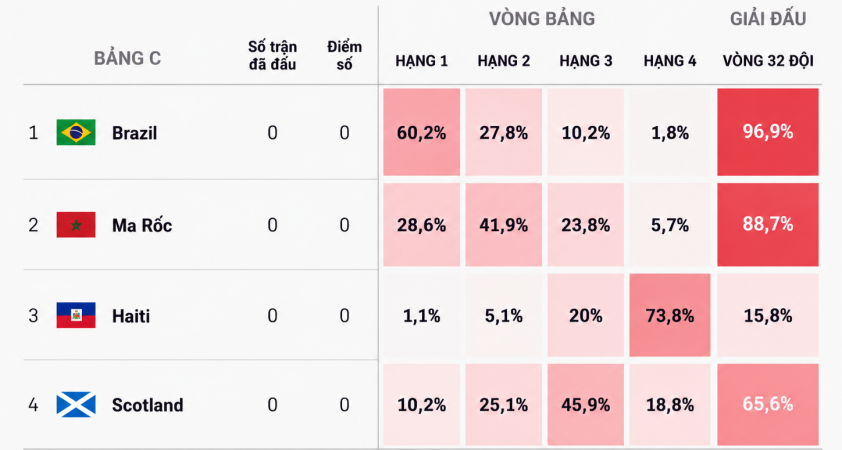Click the BẢNG C group label
The height and width of the screenshot is (450, 842).
tap(127, 58)
